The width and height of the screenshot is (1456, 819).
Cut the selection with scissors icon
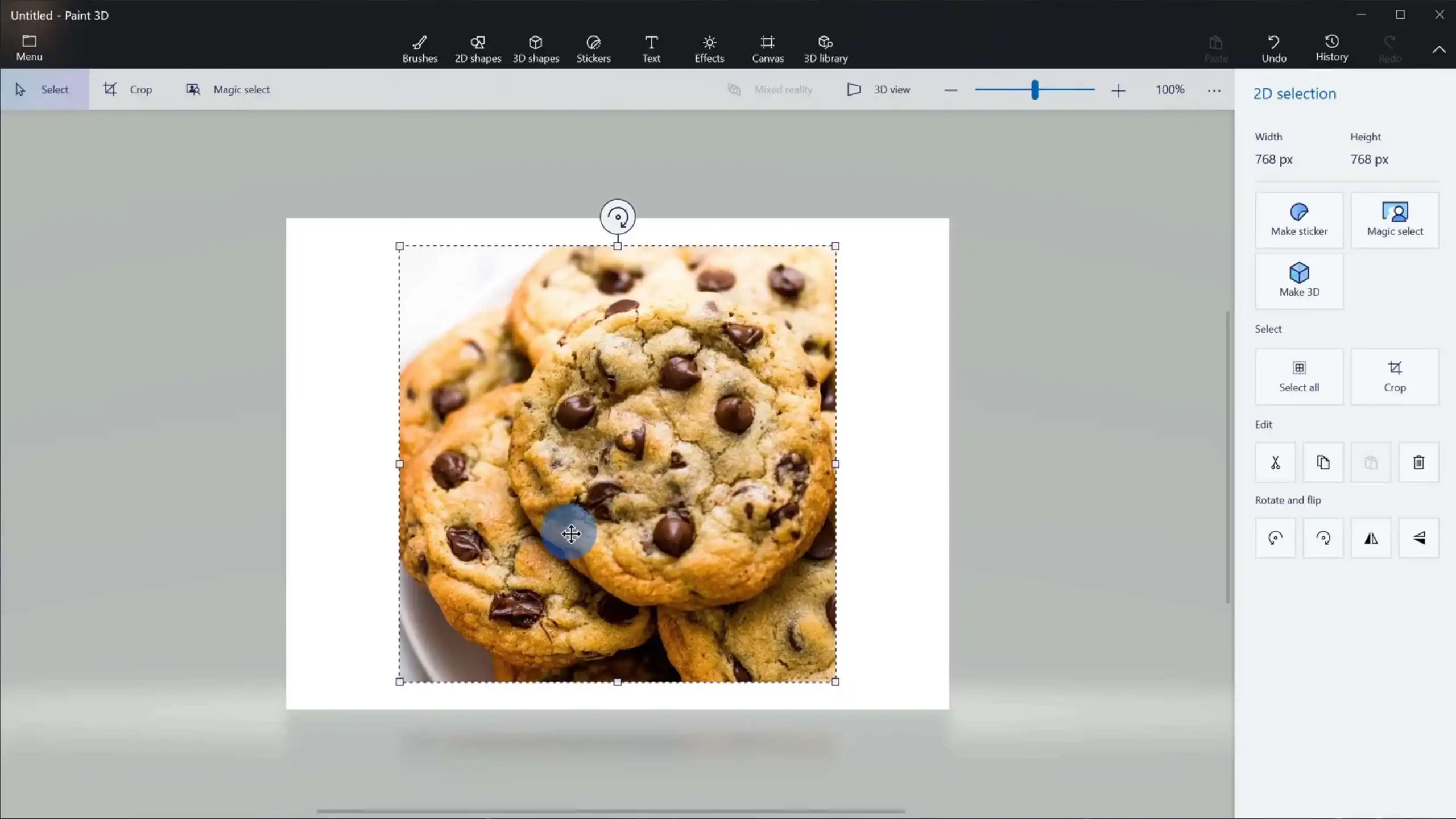pos(1275,462)
